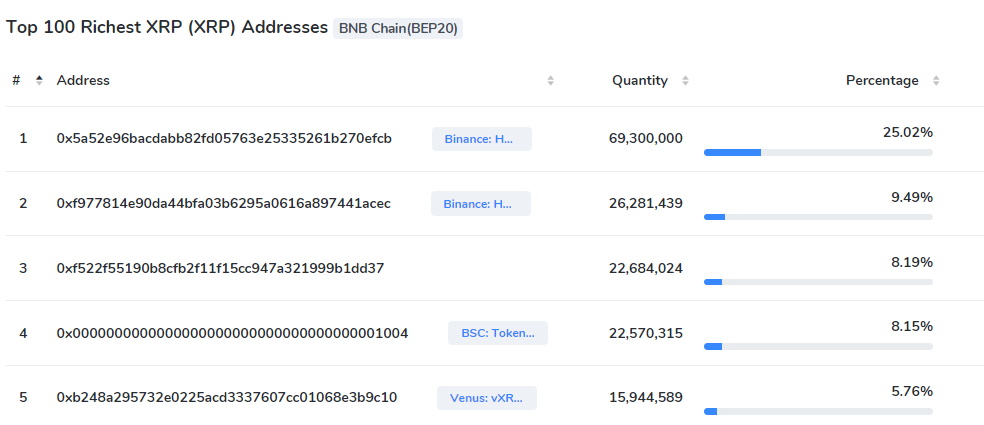
Task: Click the Percentage column header text
Action: pos(881,80)
